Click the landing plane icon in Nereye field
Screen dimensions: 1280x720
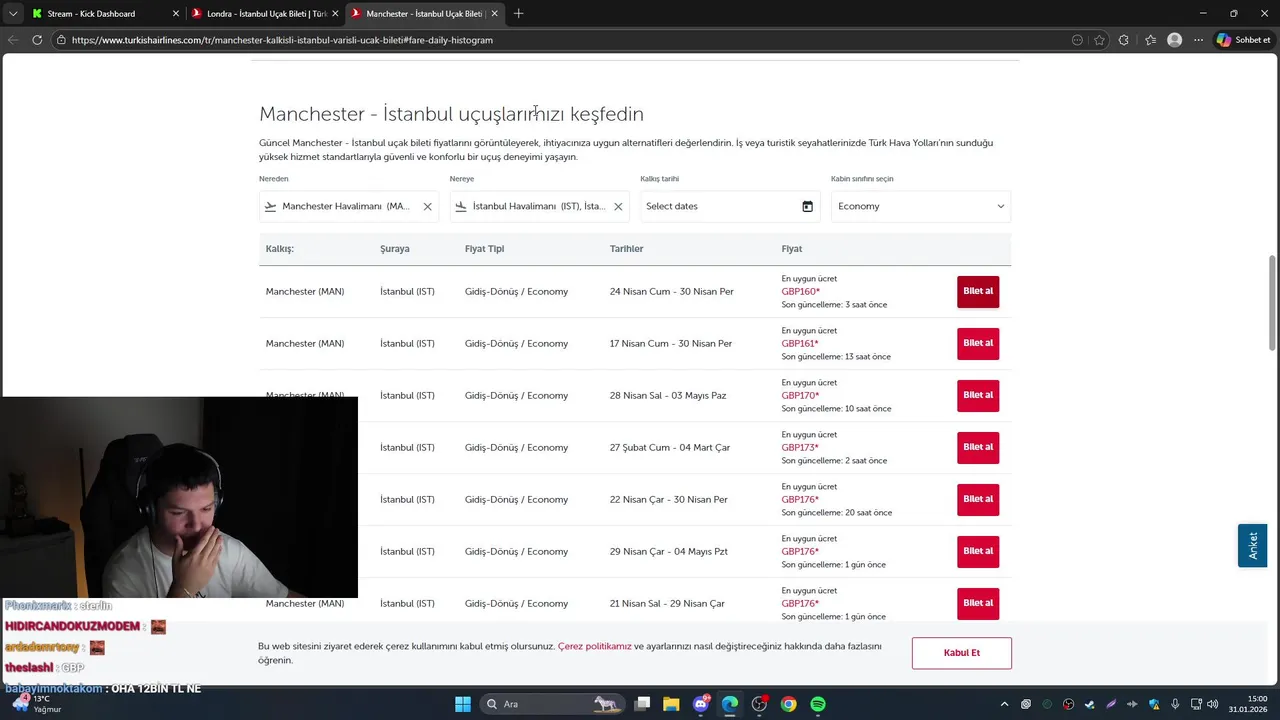click(x=461, y=207)
